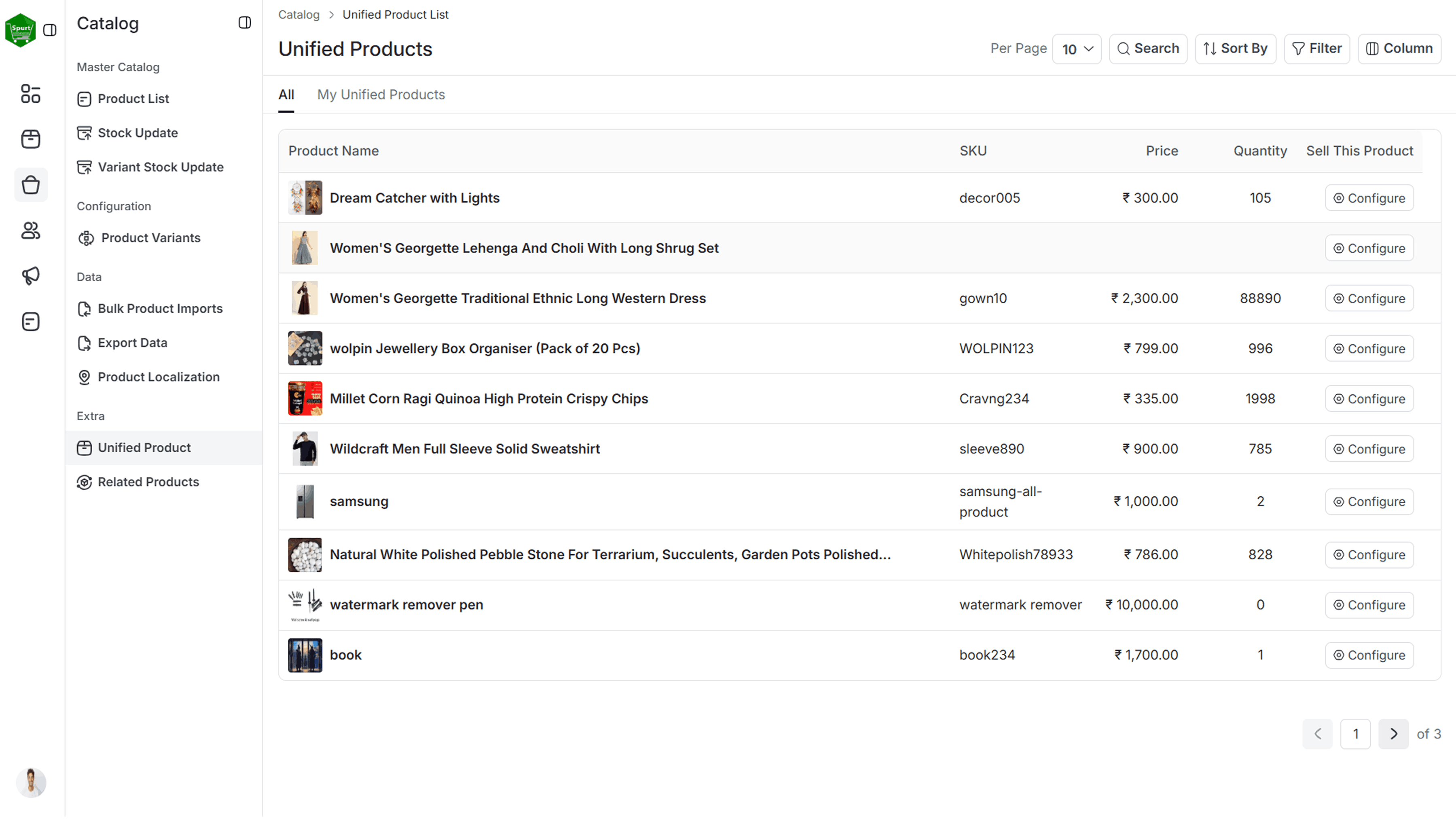The height and width of the screenshot is (819, 1456).
Task: Open the Filter options
Action: [x=1316, y=49]
